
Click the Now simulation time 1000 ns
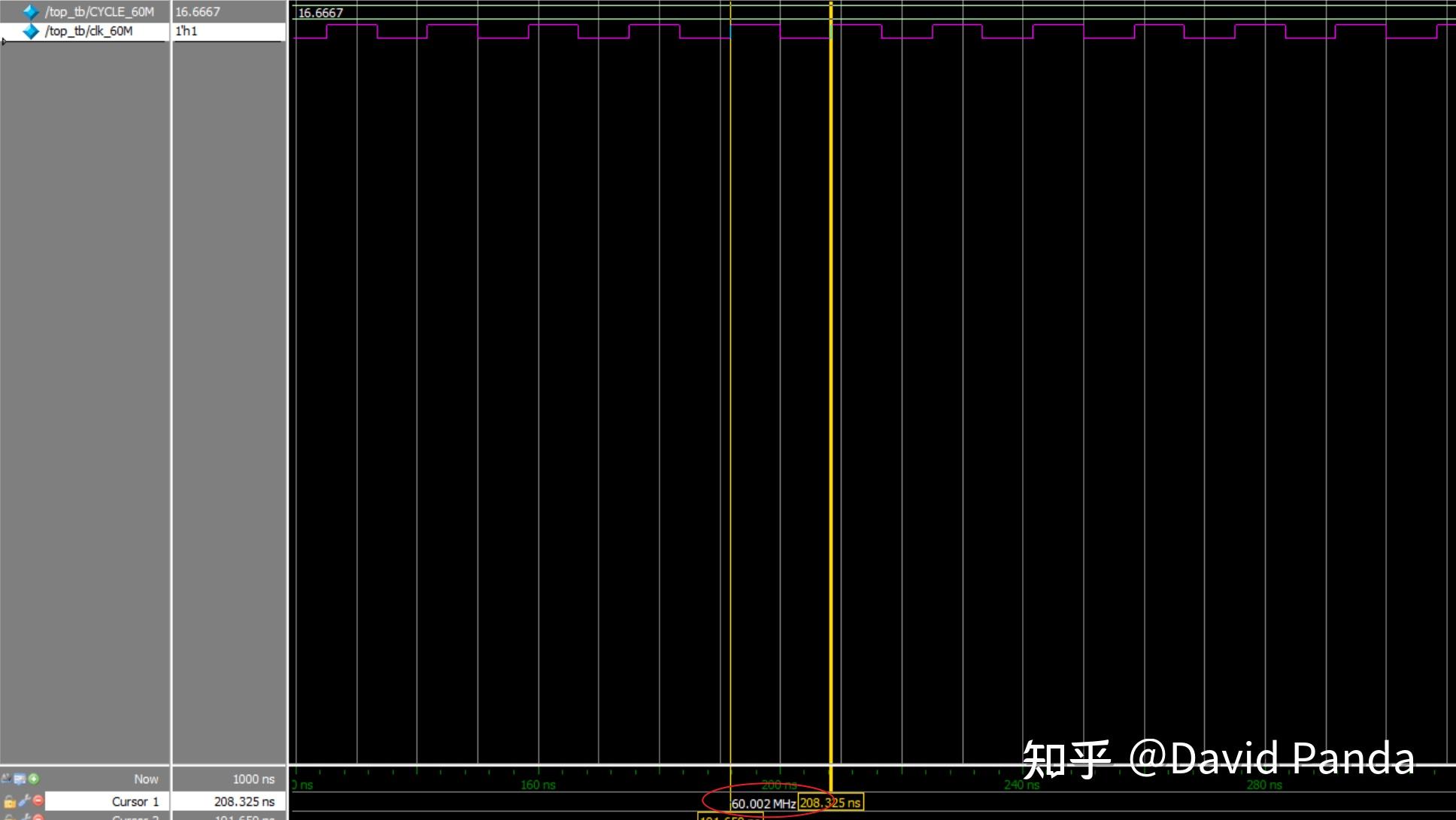click(x=253, y=779)
